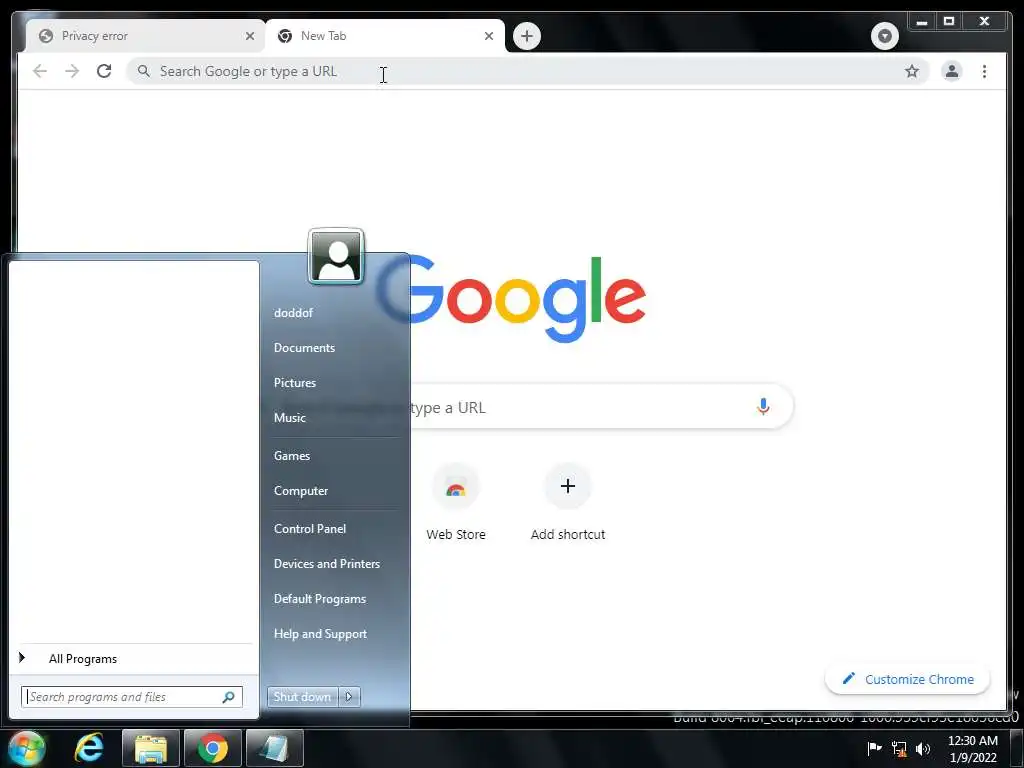Click Search programs and files field
The width and height of the screenshot is (1024, 768).
tap(132, 697)
